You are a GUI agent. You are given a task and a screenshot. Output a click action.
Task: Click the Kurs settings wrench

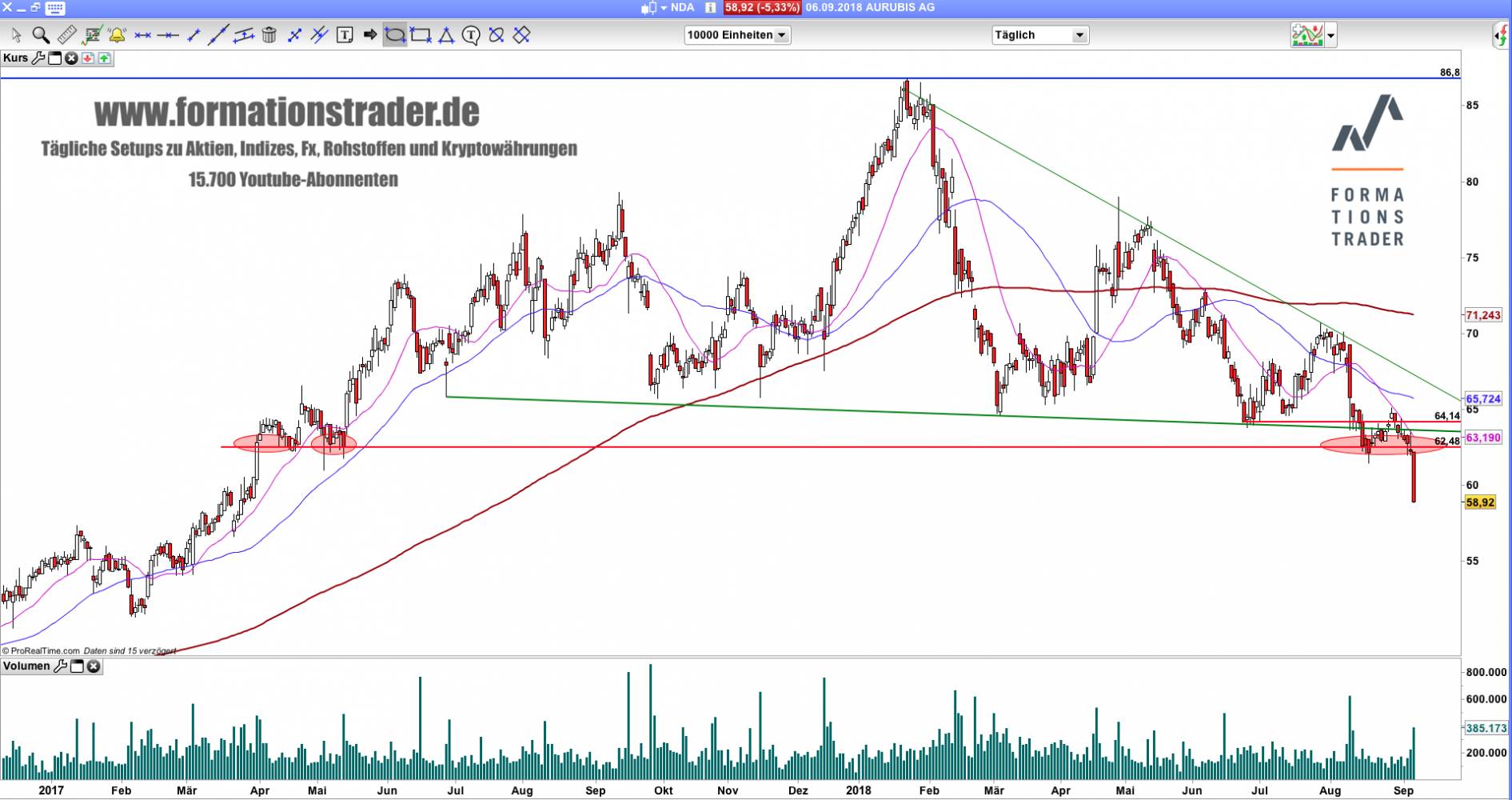coord(38,58)
